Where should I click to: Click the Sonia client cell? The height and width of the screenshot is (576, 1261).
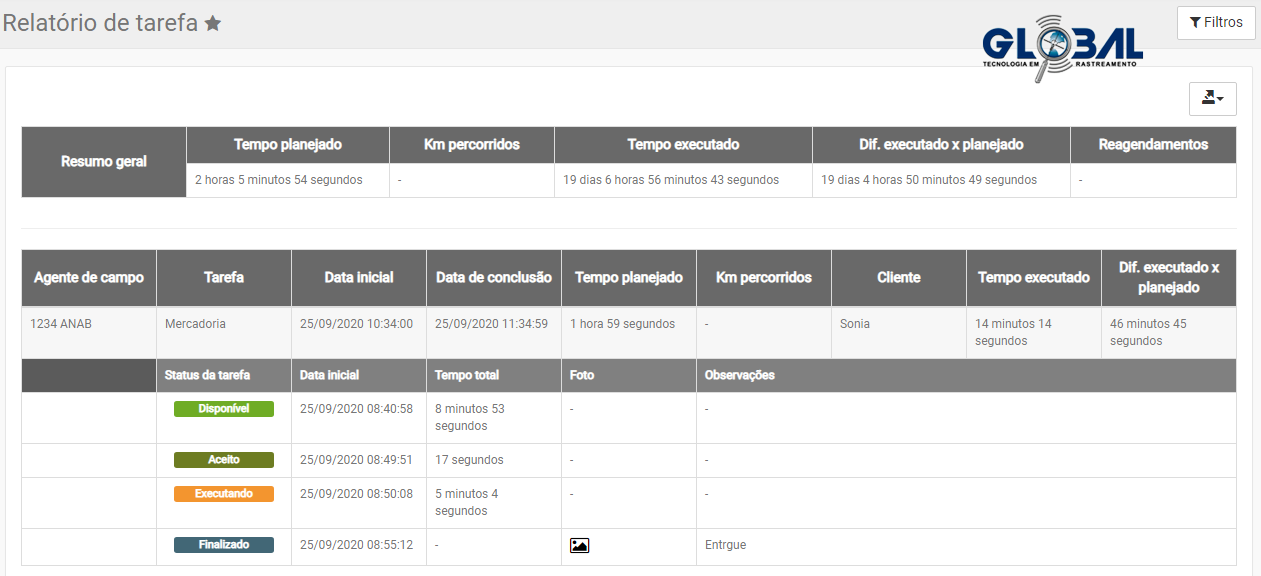855,324
